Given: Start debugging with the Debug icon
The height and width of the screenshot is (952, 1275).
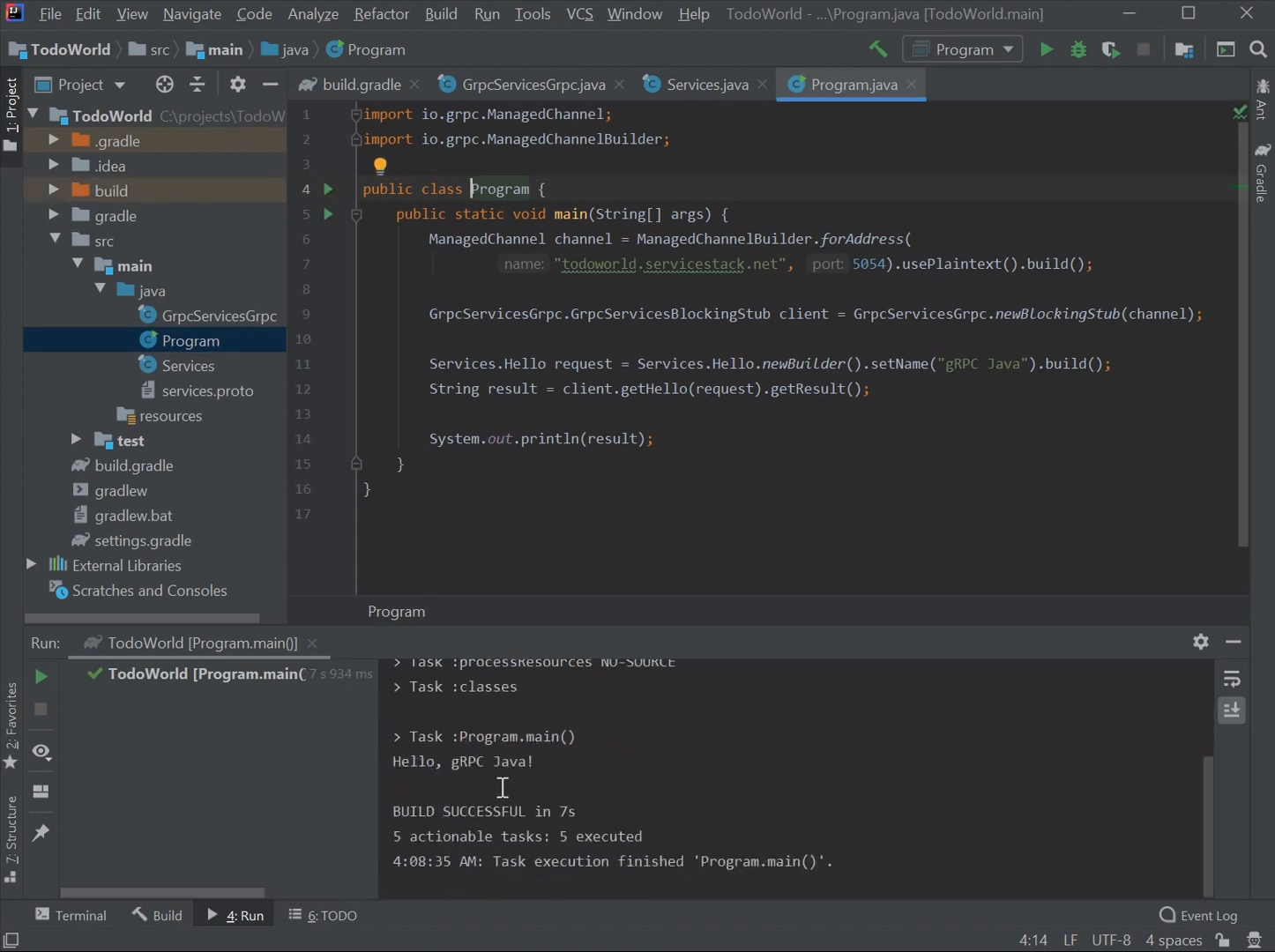Looking at the screenshot, I should pos(1077,49).
